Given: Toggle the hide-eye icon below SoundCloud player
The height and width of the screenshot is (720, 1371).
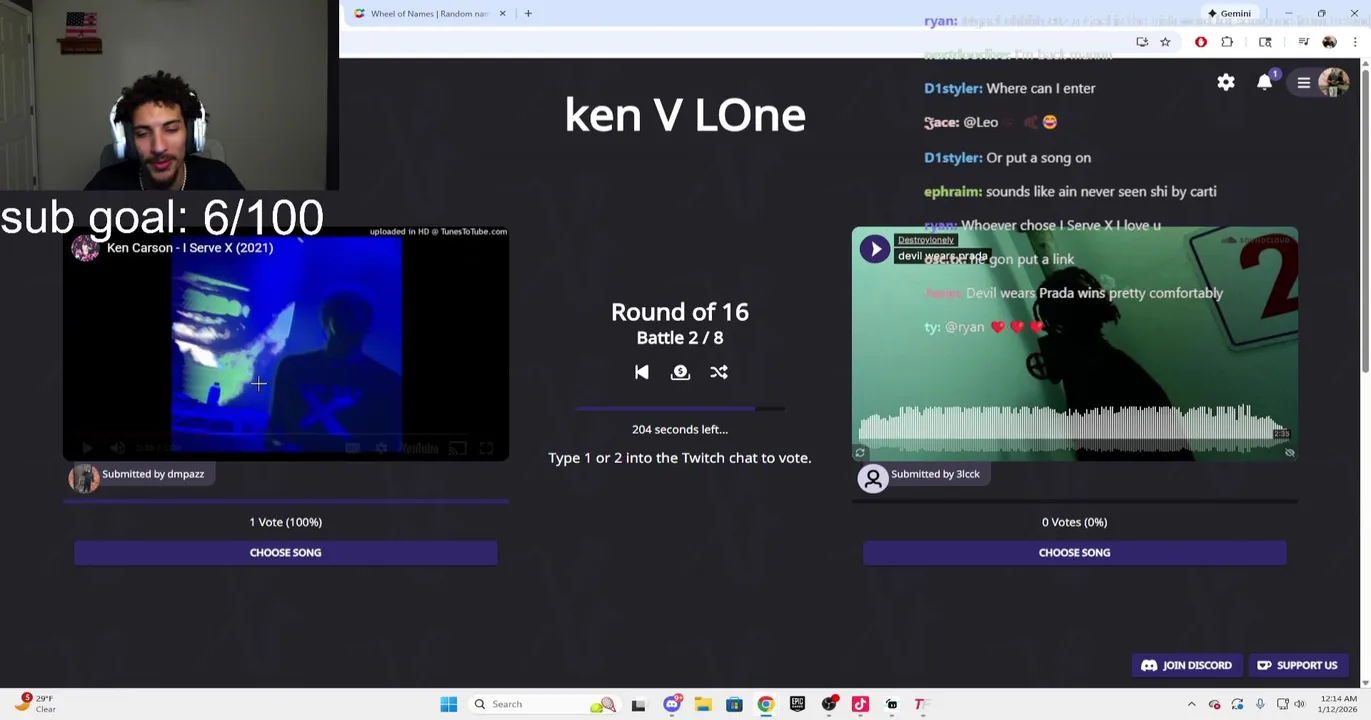Looking at the screenshot, I should pos(1290,453).
